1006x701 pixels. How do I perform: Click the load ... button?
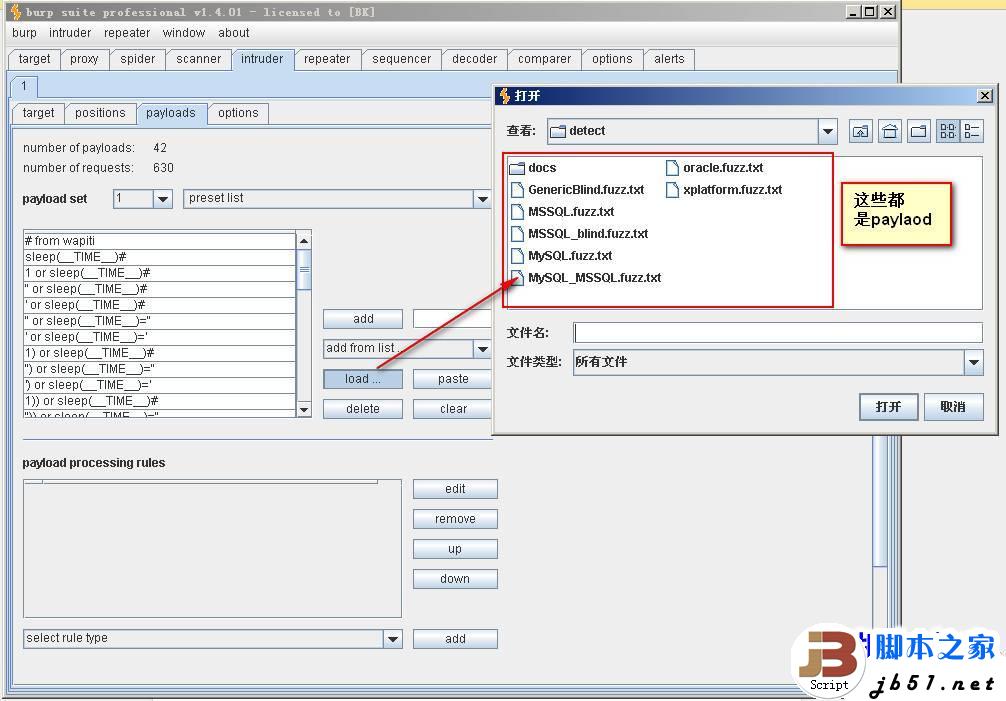(362, 379)
